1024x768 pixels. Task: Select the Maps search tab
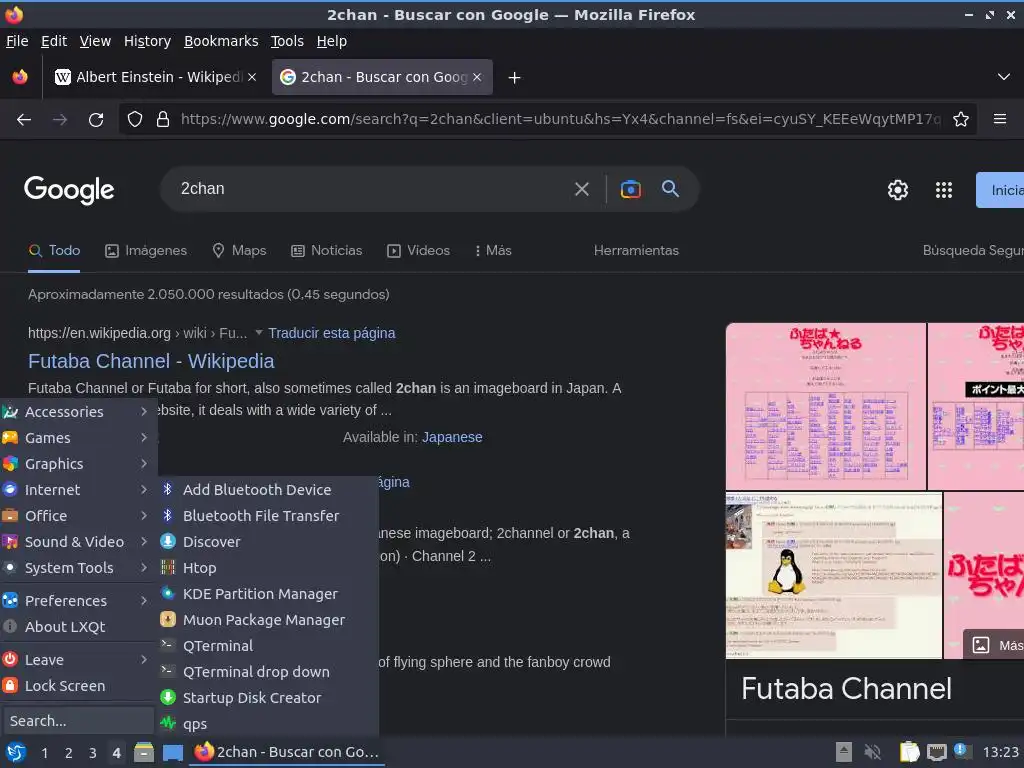(240, 251)
